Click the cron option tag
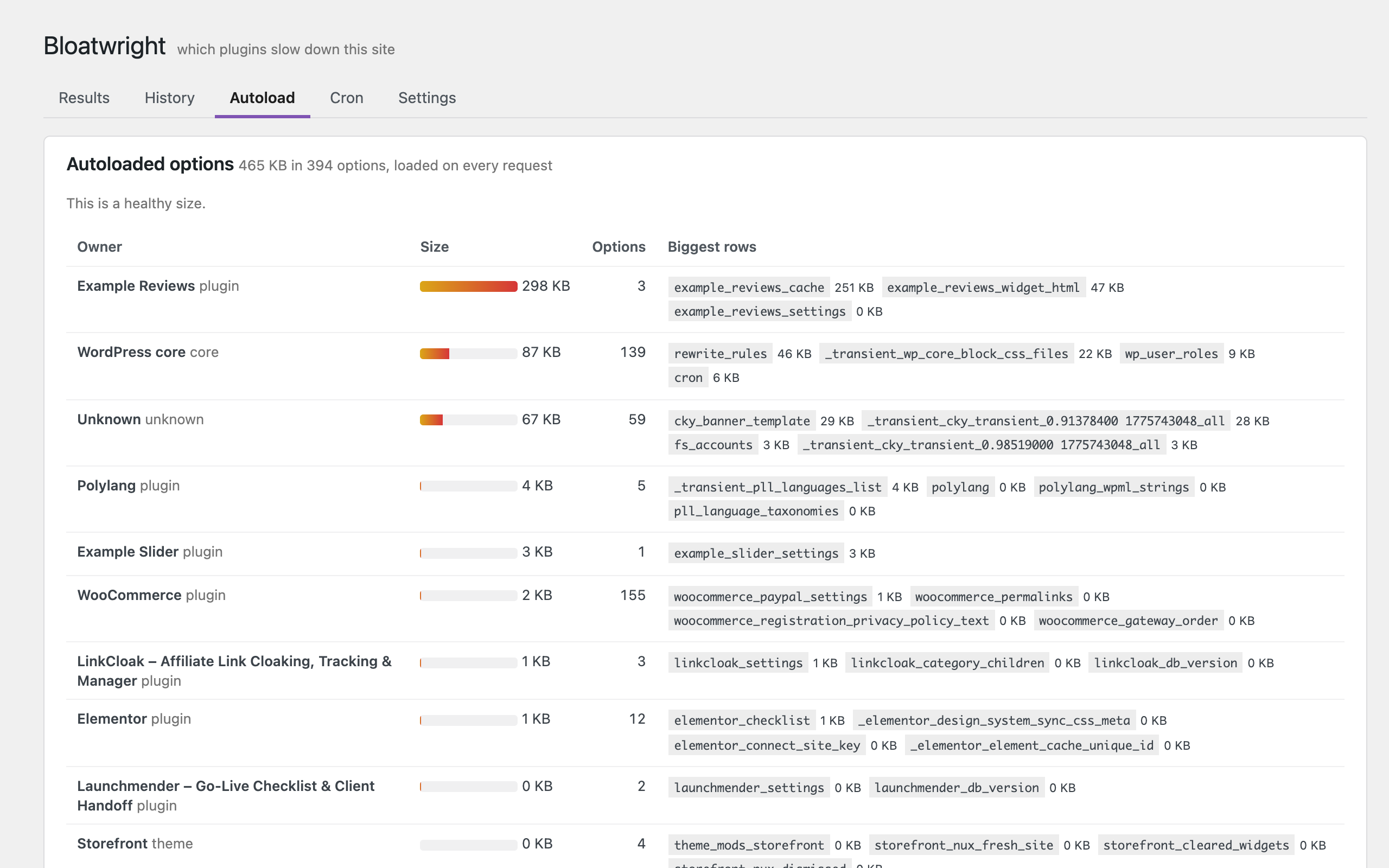 (x=688, y=378)
